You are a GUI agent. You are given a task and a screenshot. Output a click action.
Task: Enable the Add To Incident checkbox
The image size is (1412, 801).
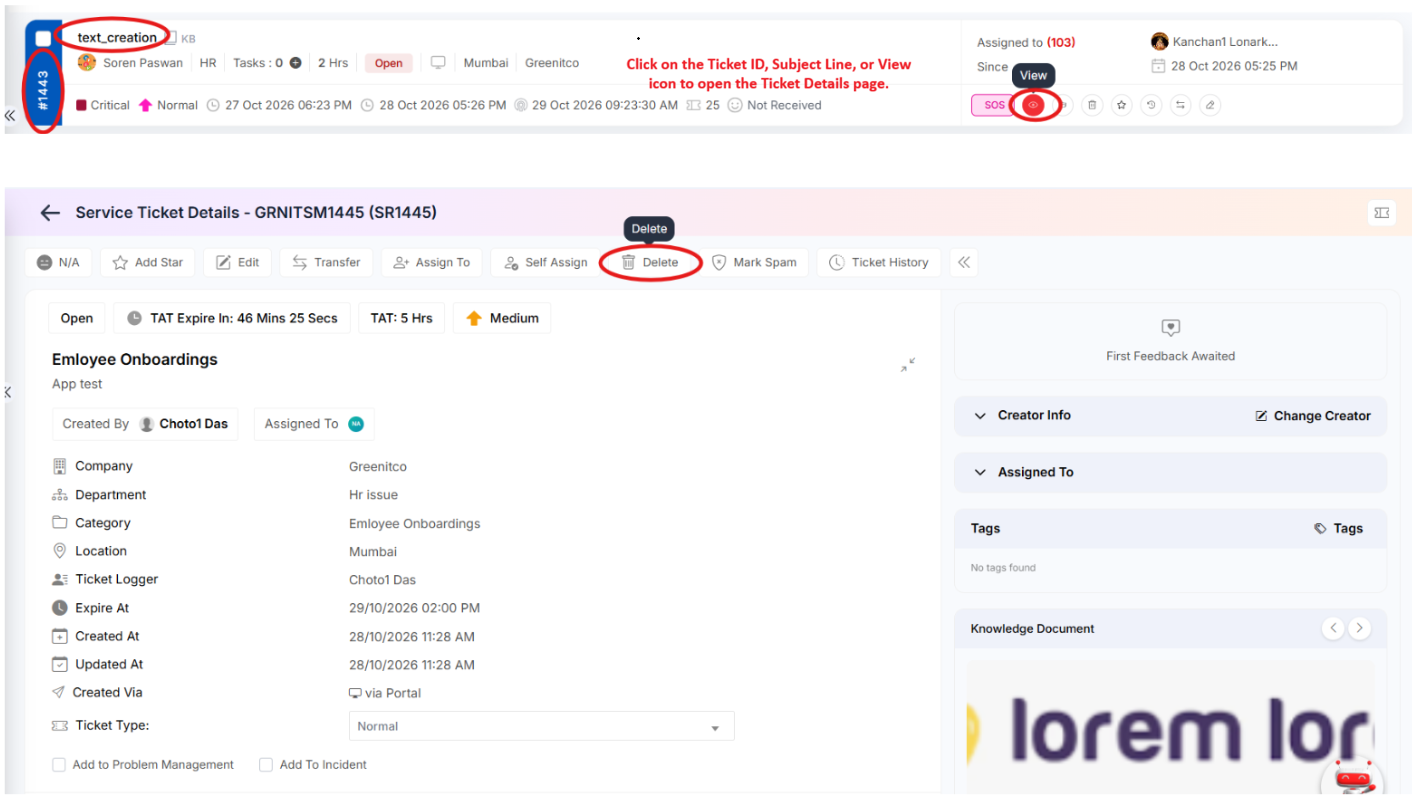click(266, 765)
